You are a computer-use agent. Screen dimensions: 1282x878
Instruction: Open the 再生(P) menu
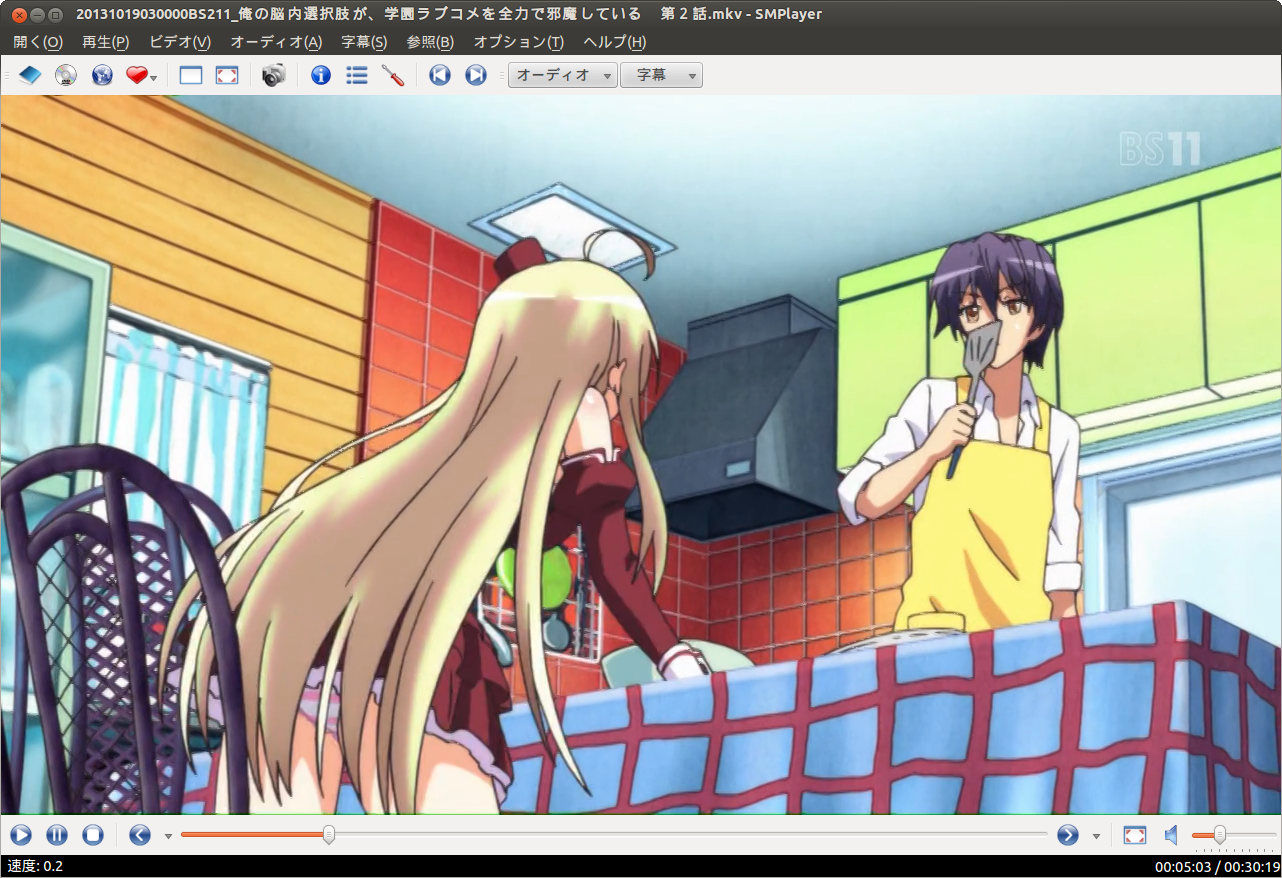tap(105, 42)
